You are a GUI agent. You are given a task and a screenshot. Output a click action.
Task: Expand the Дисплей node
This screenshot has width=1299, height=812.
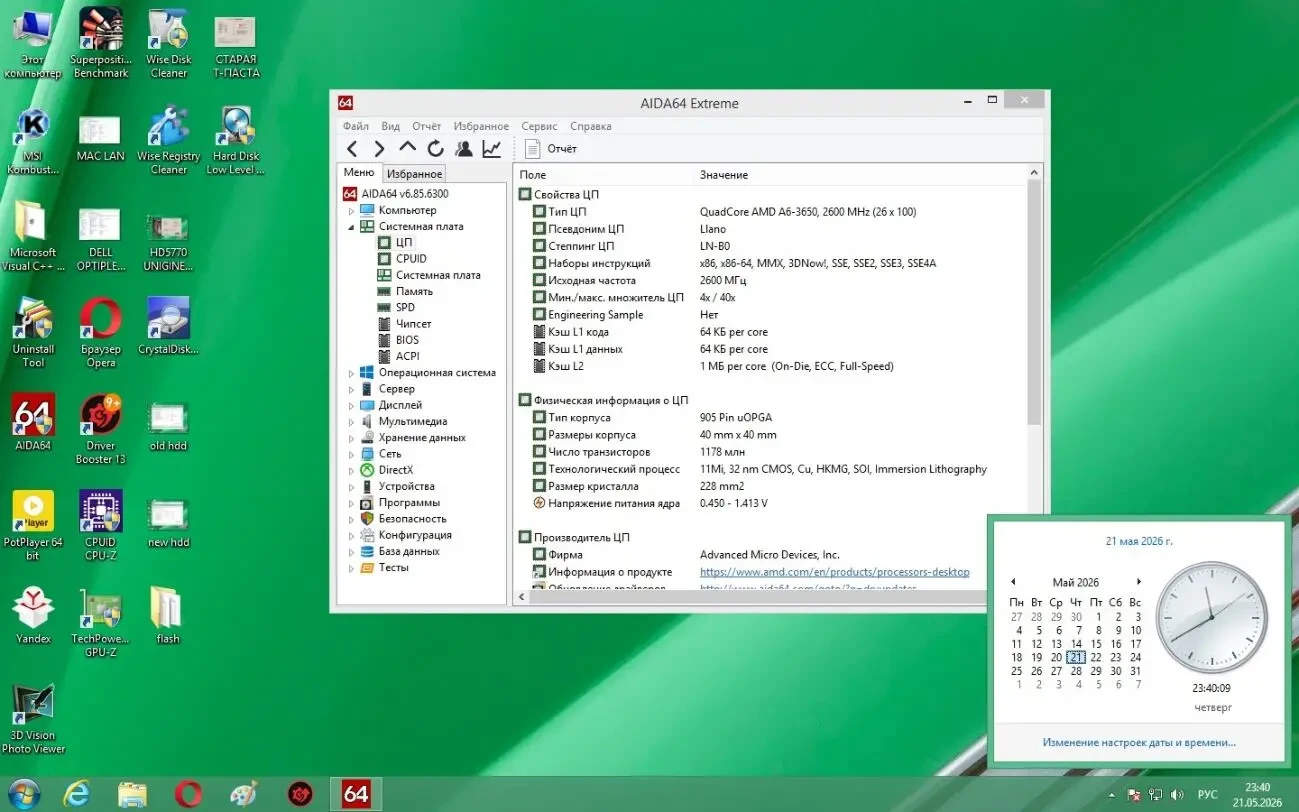tap(351, 405)
